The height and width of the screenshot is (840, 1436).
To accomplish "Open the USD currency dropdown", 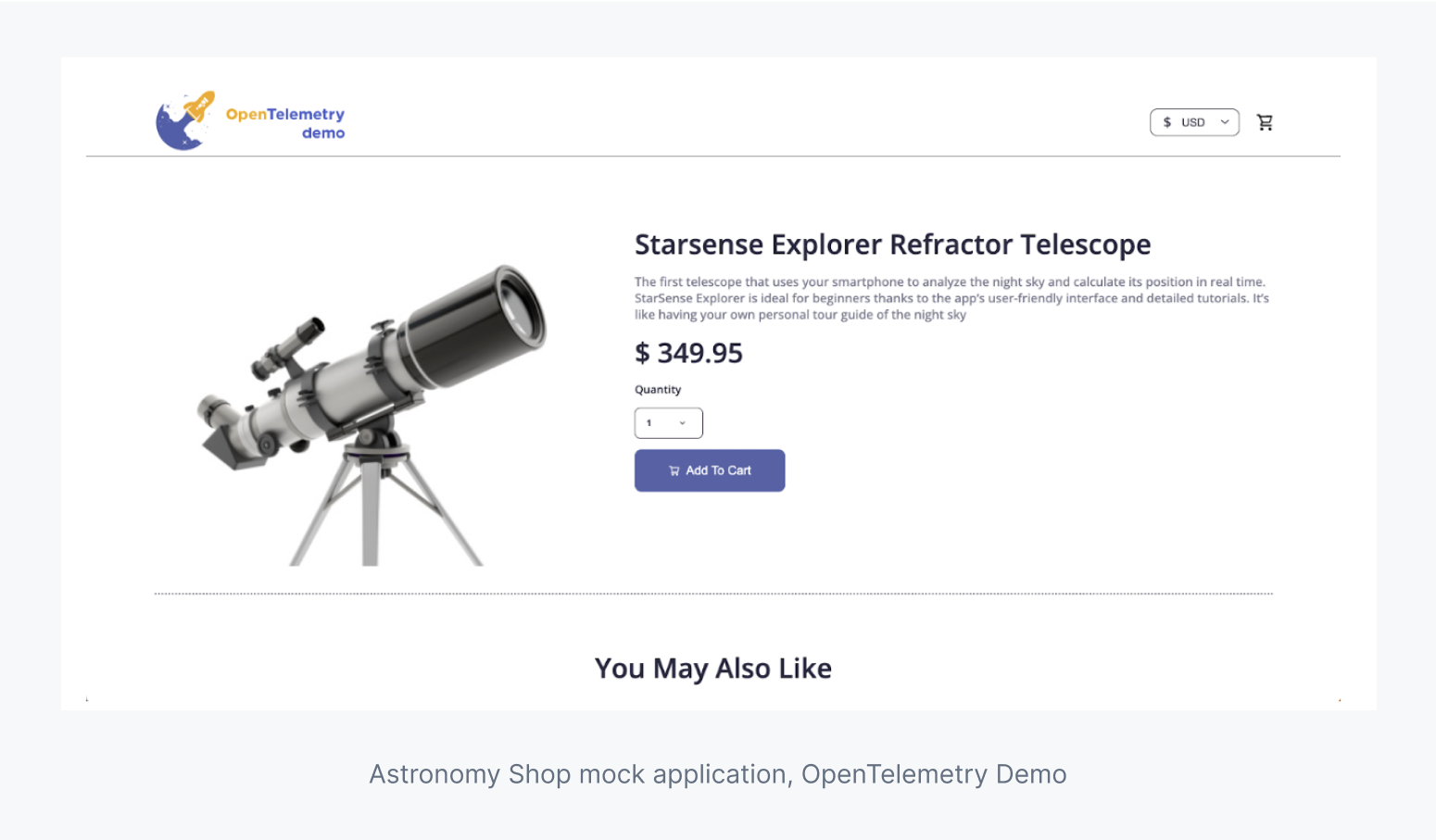I will pos(1194,121).
